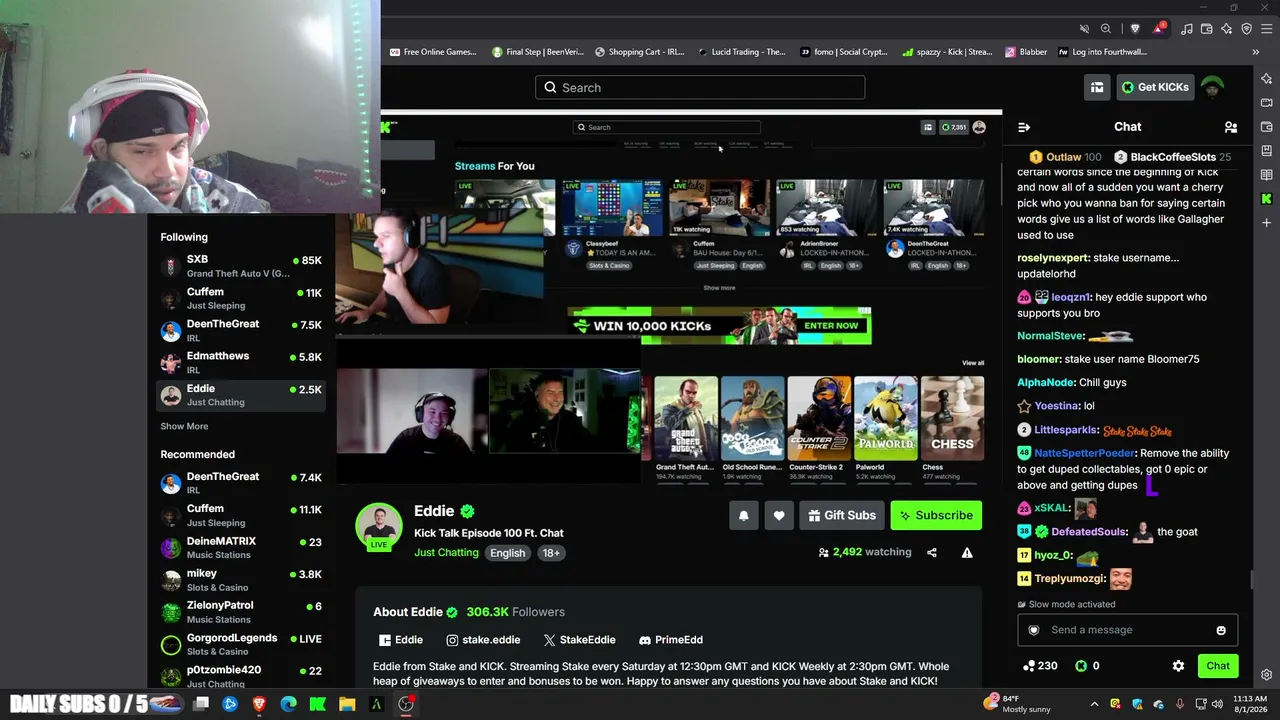Open the Final Step BeenVerified bookmark
Image resolution: width=1280 pixels, height=720 pixels.
[x=538, y=52]
